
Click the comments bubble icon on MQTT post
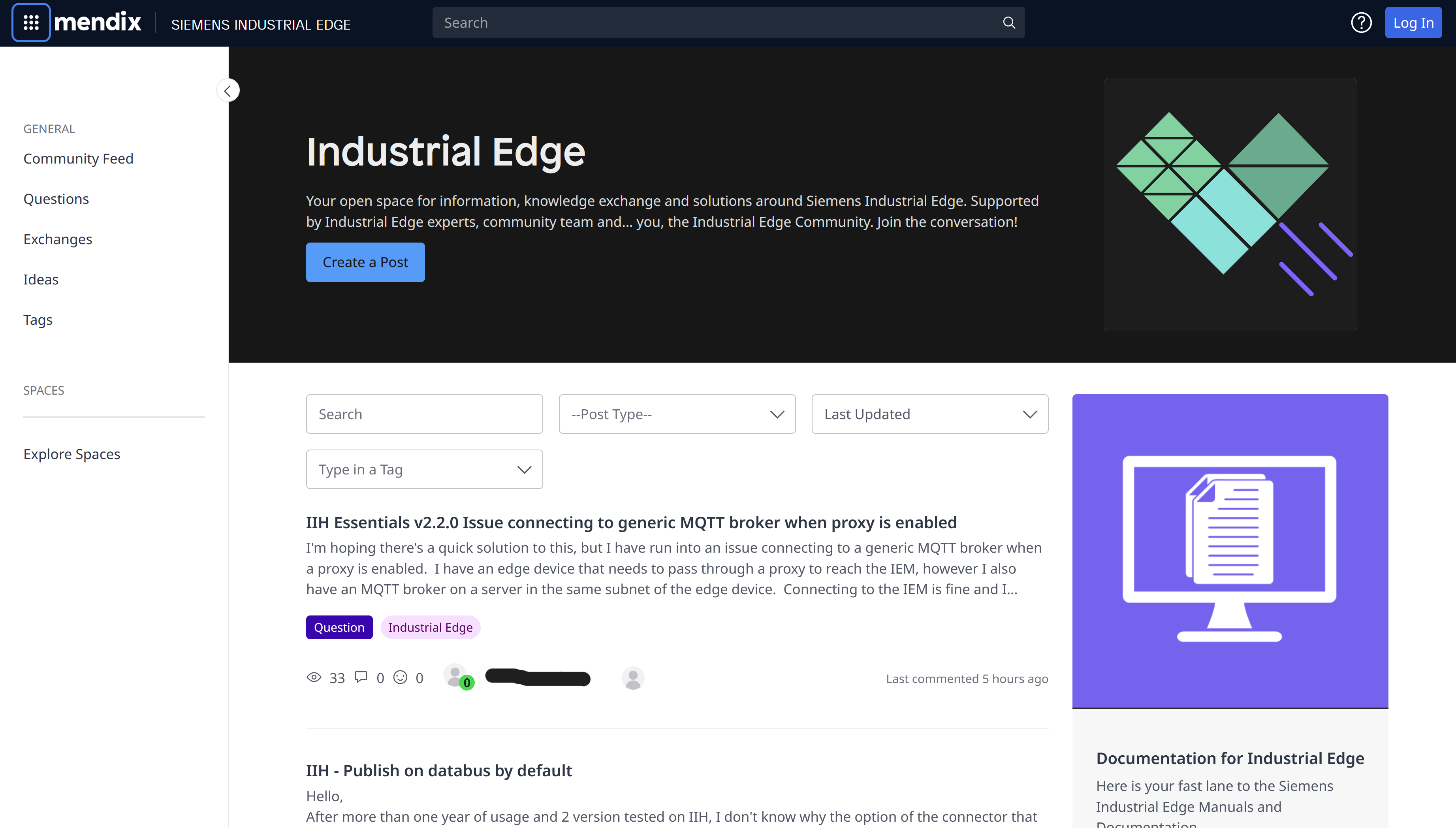(x=361, y=677)
